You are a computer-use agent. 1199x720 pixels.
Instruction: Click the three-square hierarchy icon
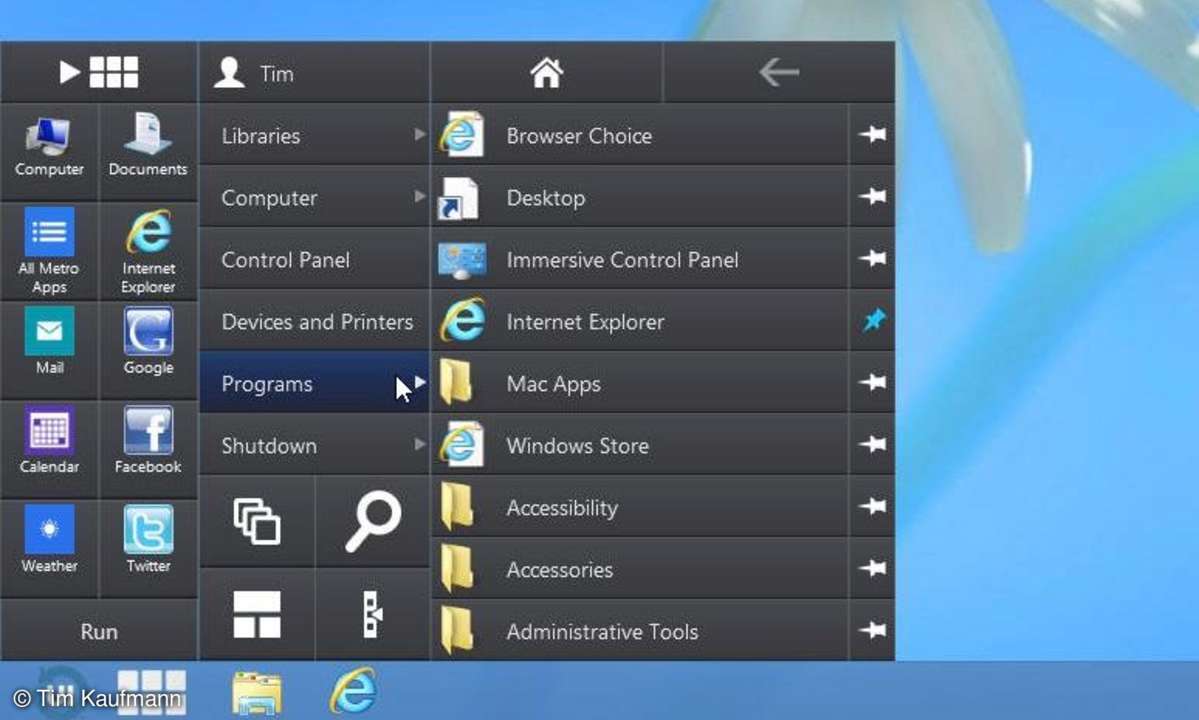click(x=372, y=615)
